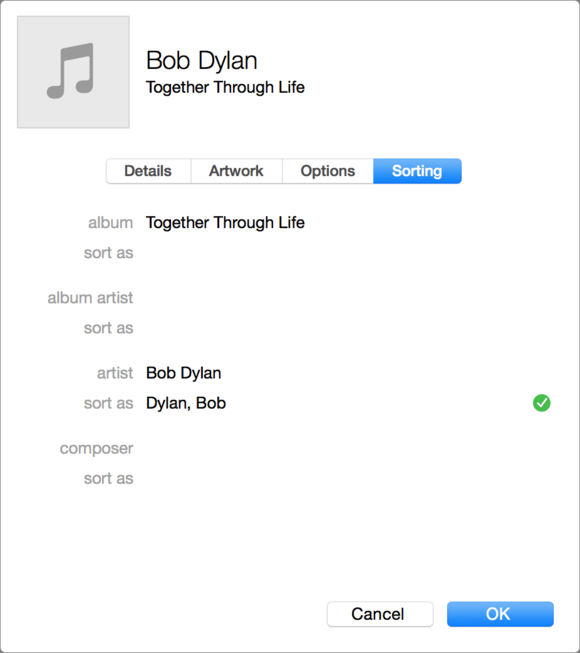Click the album field Together Through Life
The width and height of the screenshot is (580, 653).
348,222
